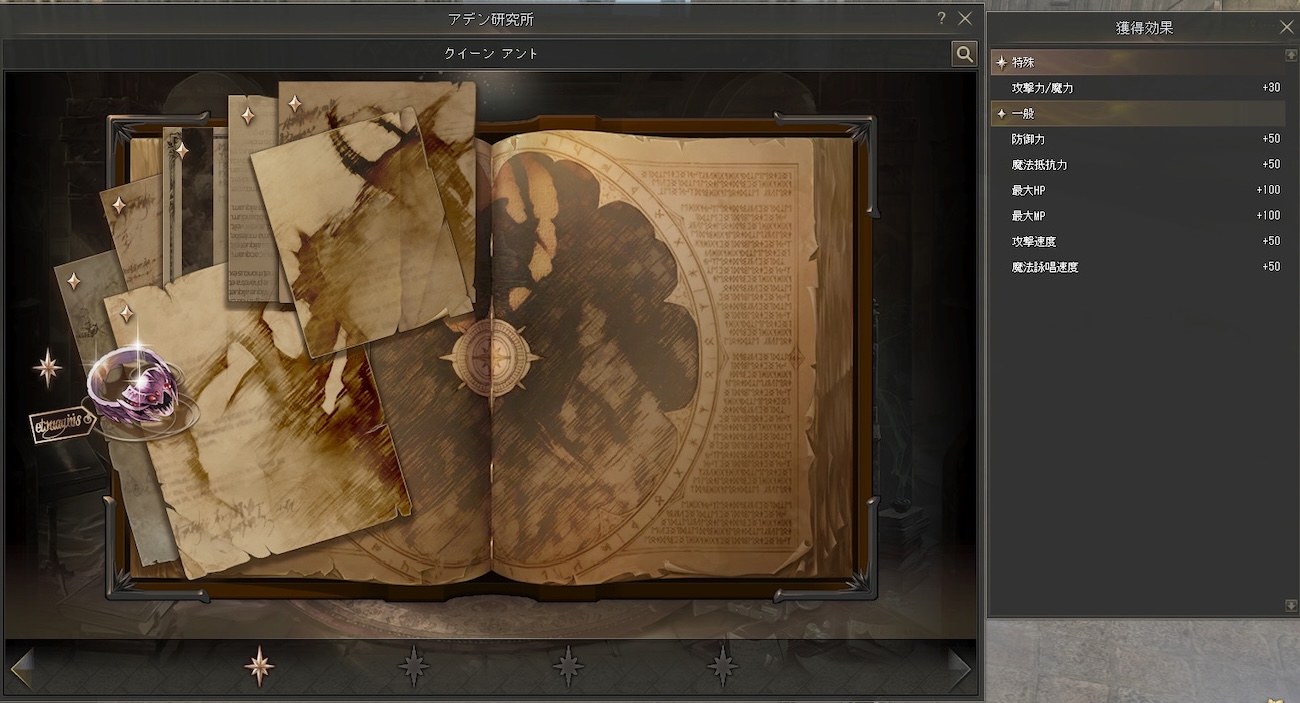Close the 獲得効果 panel

(x=1286, y=27)
